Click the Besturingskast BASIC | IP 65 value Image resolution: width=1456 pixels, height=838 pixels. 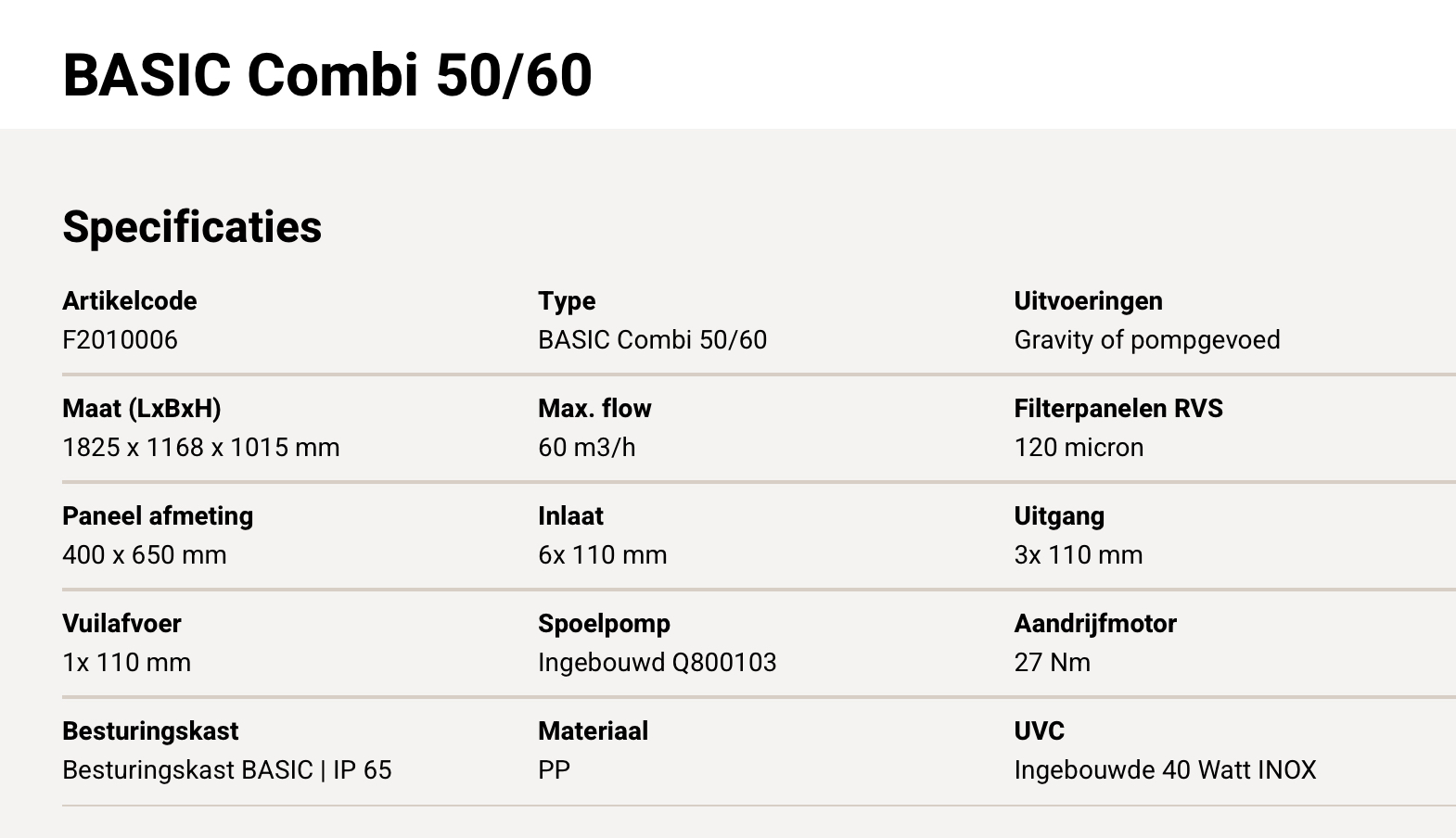click(x=226, y=770)
